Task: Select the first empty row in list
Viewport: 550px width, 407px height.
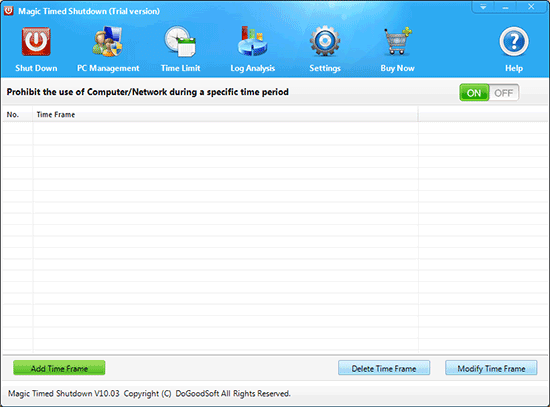Action: tap(275, 128)
